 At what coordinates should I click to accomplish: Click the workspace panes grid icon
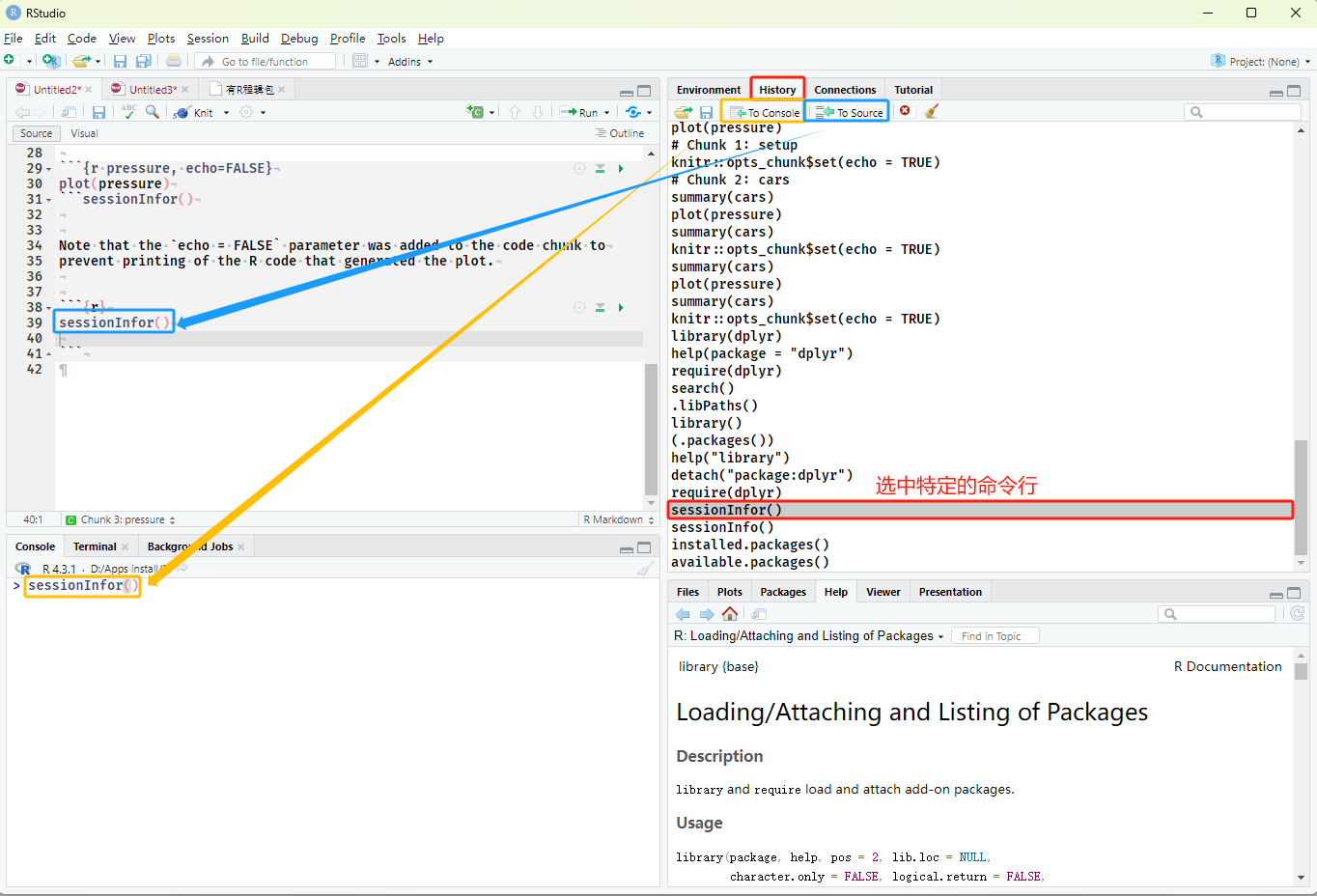point(360,61)
